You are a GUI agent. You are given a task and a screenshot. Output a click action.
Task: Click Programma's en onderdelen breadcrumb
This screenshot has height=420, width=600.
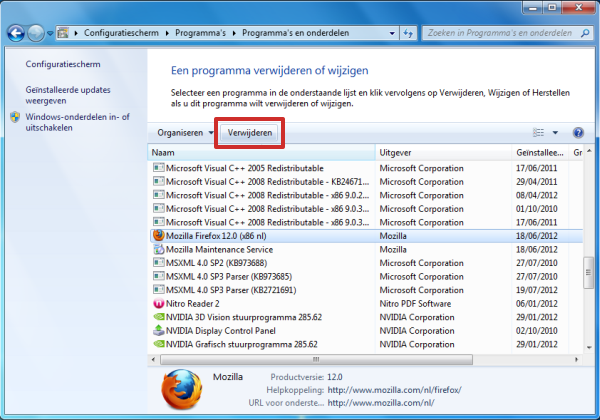pos(295,33)
